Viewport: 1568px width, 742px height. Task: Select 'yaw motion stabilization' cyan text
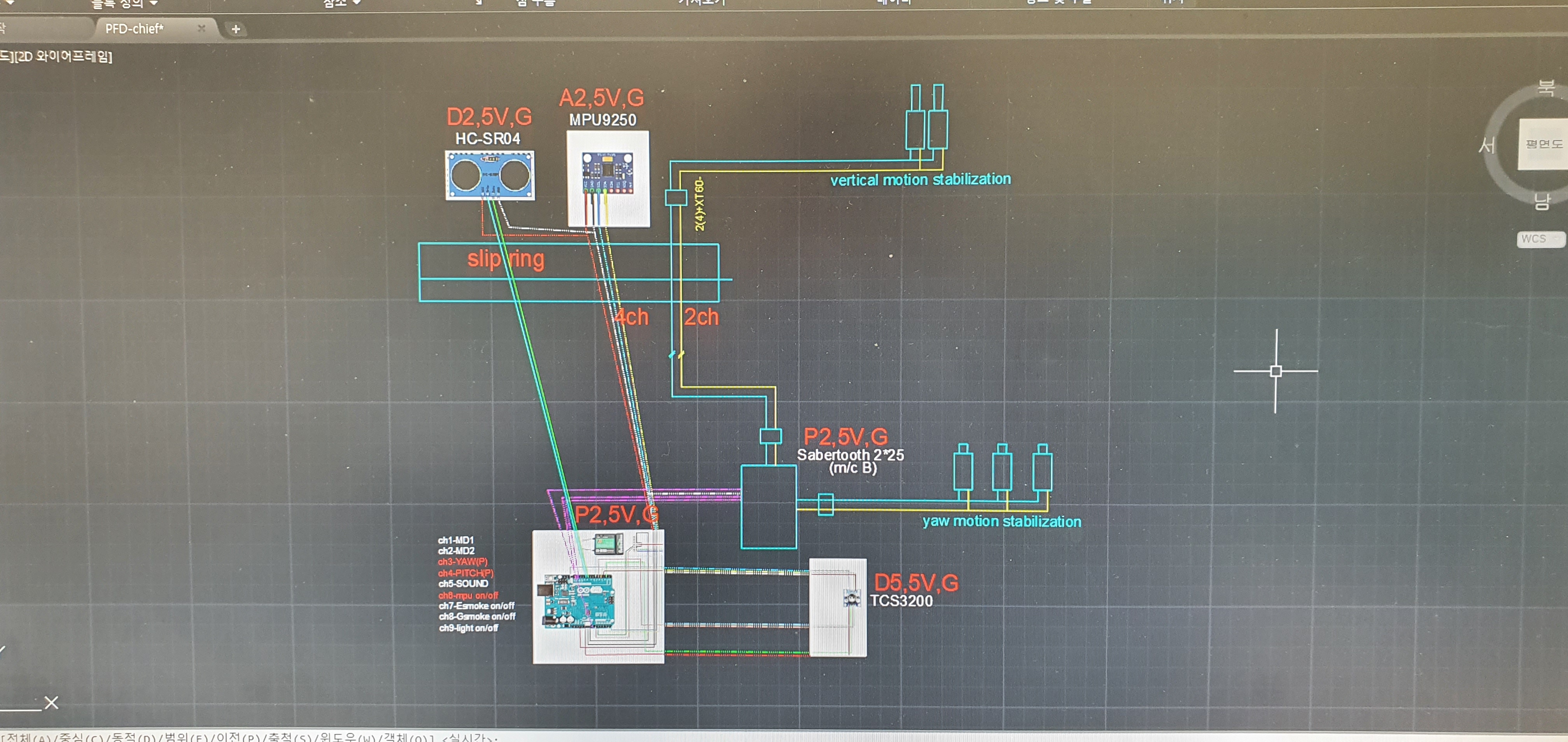click(x=1002, y=521)
